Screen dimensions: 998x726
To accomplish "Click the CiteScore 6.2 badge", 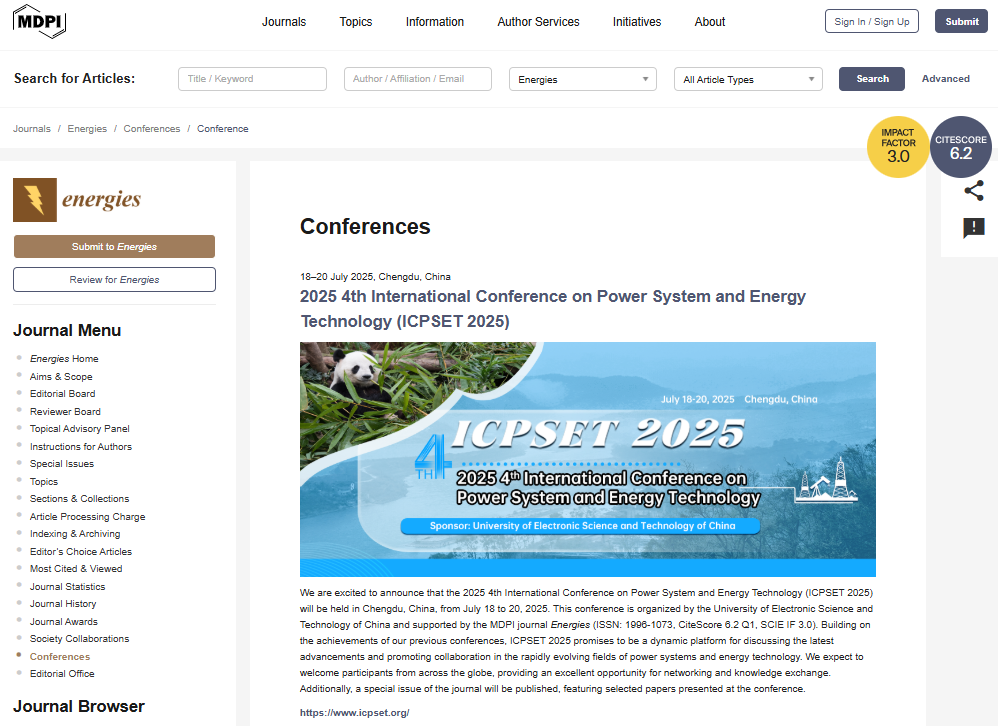I will click(x=961, y=147).
